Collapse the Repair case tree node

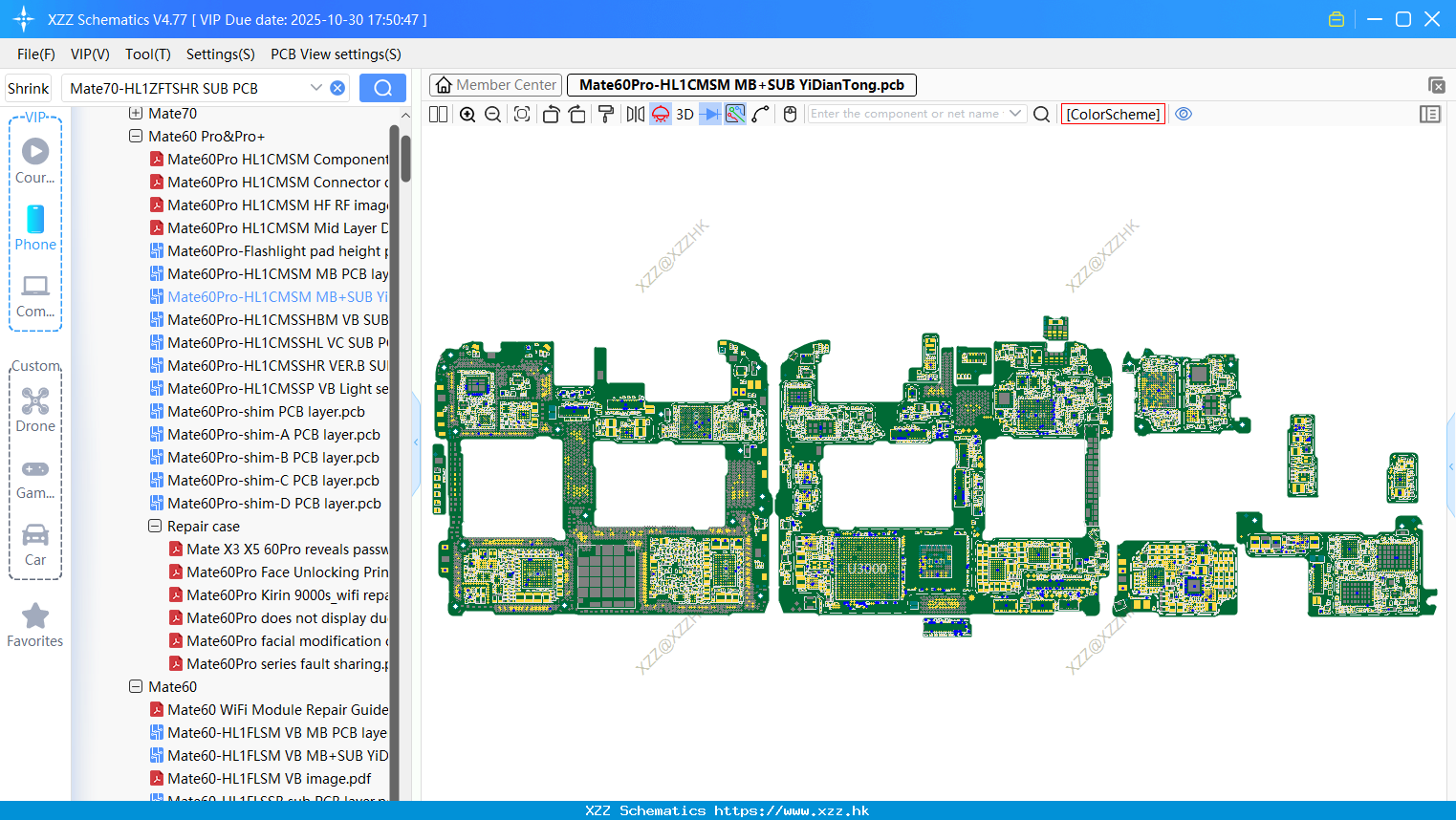(155, 527)
